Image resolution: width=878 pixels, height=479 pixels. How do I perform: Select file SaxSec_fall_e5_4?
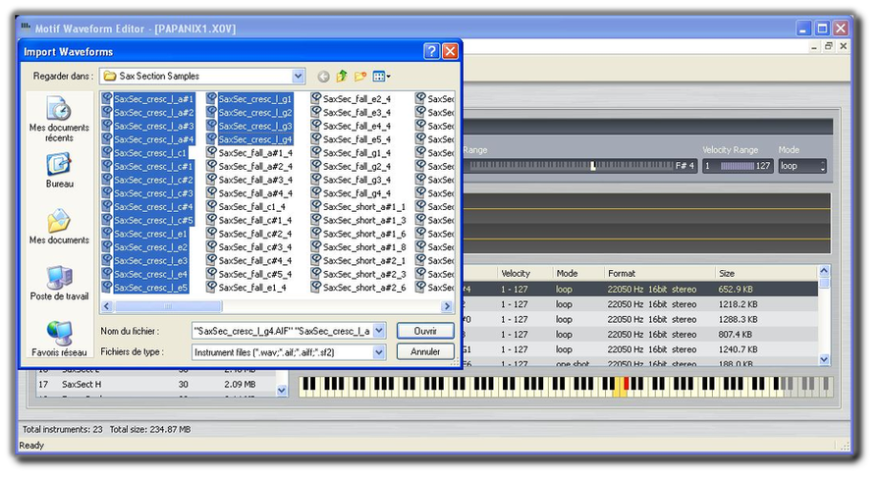pyautogui.click(x=357, y=139)
